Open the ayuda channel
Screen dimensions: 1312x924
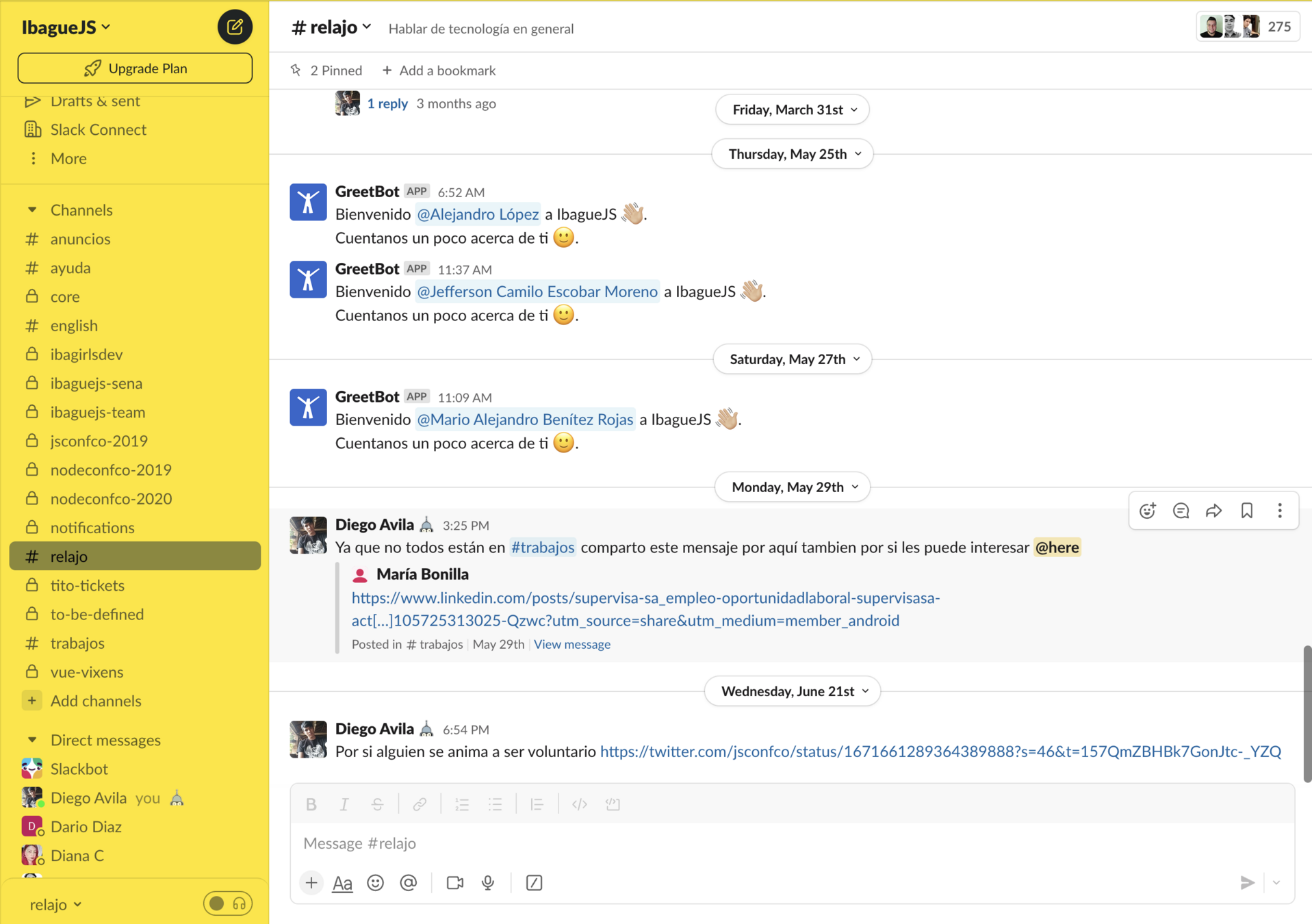pos(135,268)
